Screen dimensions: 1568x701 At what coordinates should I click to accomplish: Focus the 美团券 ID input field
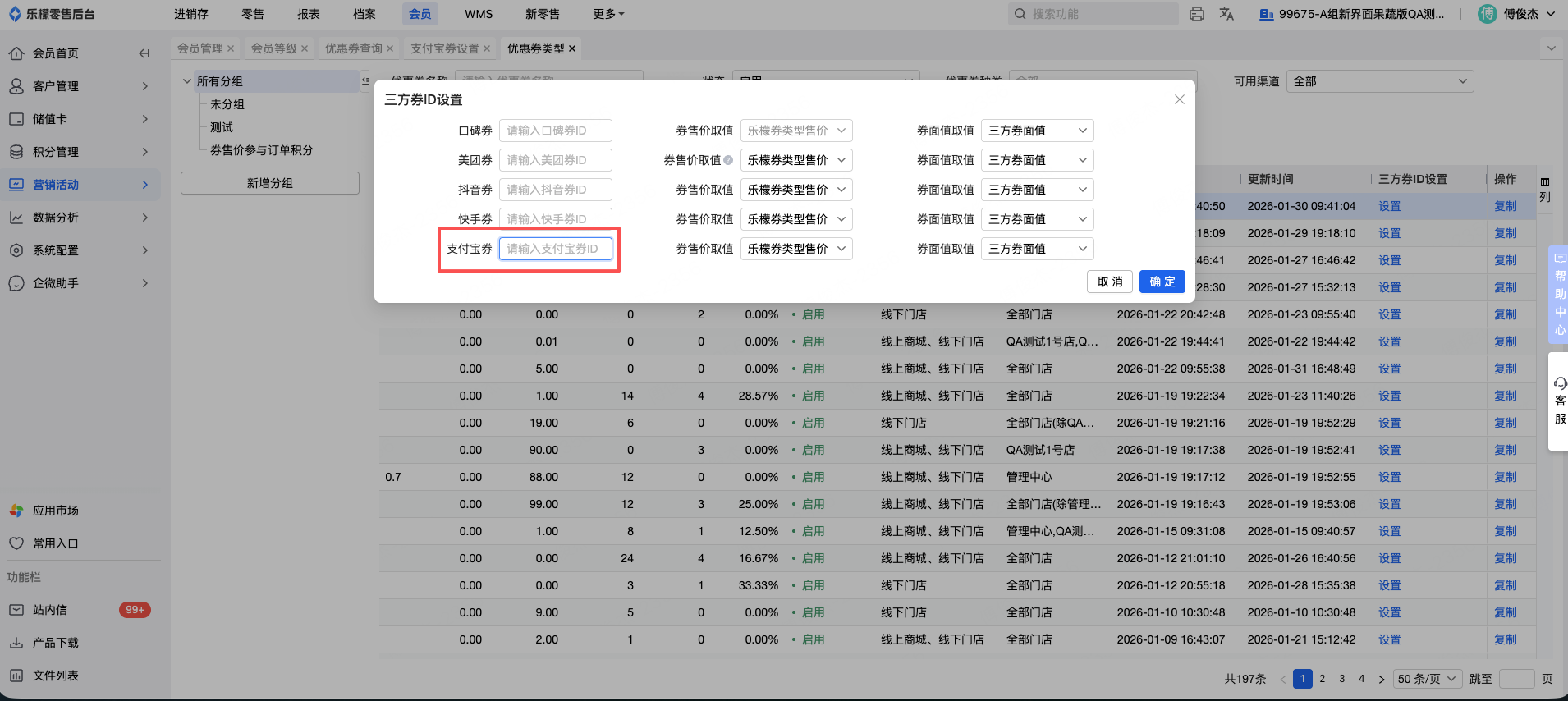(x=556, y=160)
